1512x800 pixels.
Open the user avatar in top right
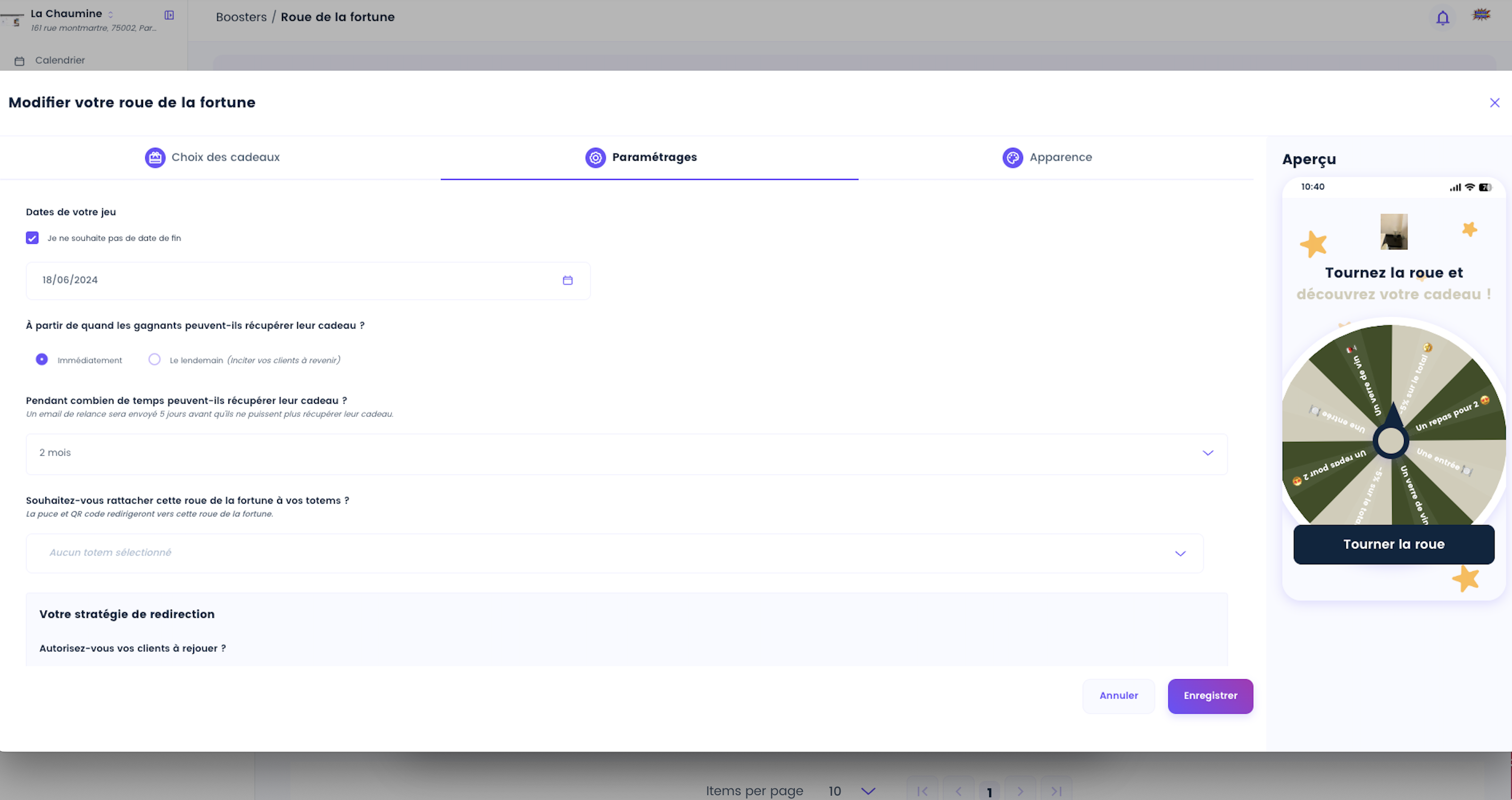click(x=1481, y=15)
